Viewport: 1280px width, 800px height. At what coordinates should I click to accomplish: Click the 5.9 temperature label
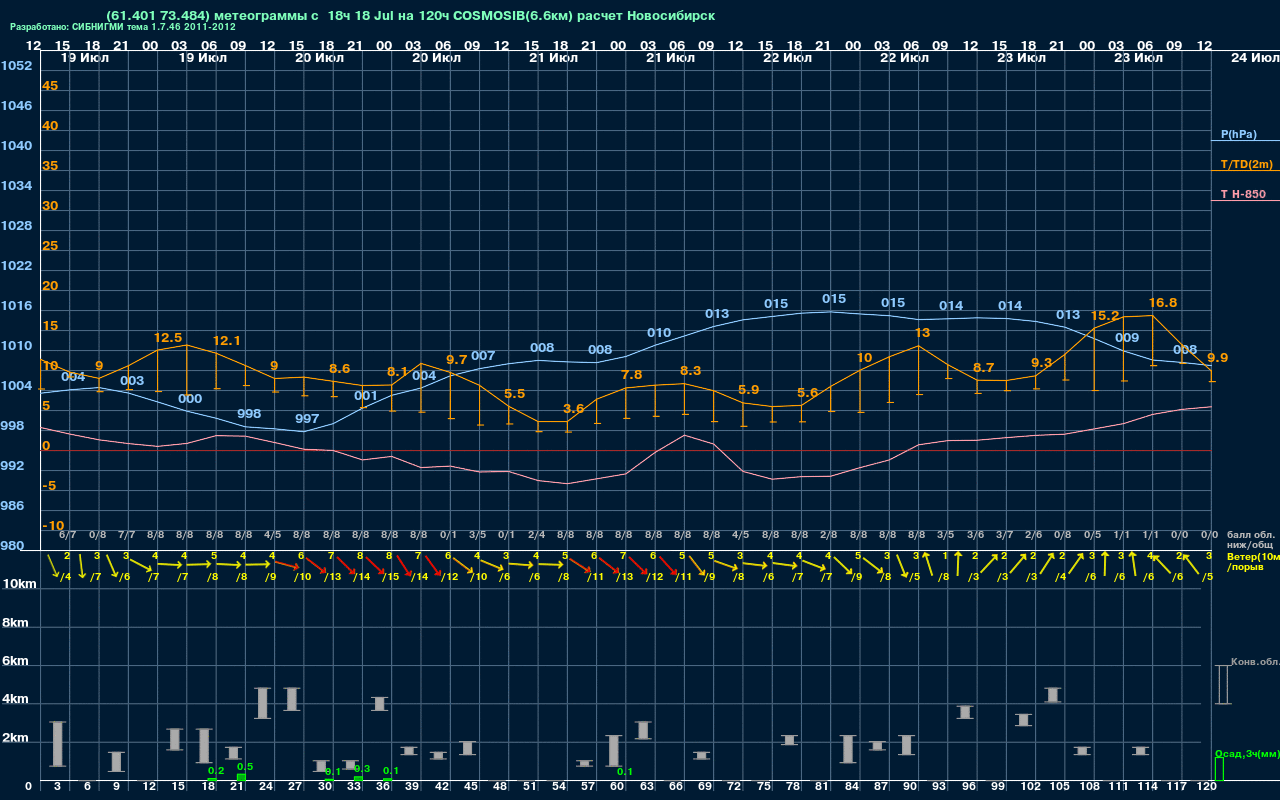749,390
